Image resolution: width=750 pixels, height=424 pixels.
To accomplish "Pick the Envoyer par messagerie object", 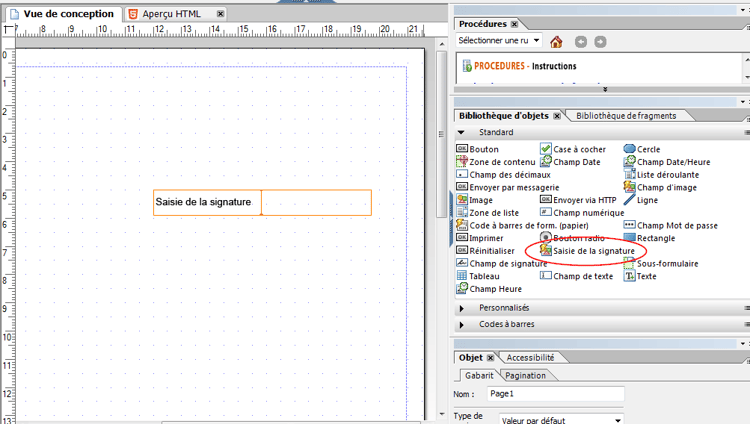I will 508,187.
